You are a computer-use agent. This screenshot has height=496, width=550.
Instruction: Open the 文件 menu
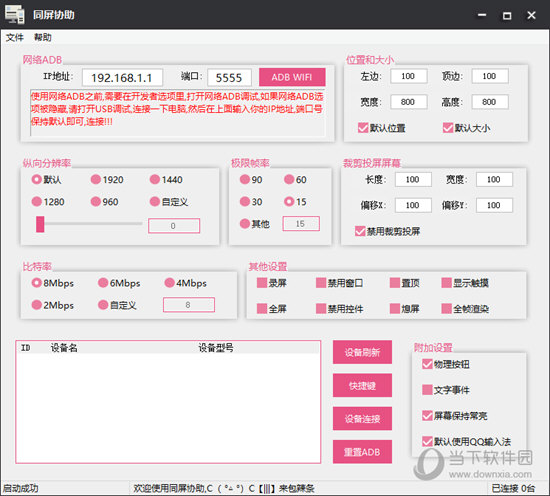click(15, 37)
